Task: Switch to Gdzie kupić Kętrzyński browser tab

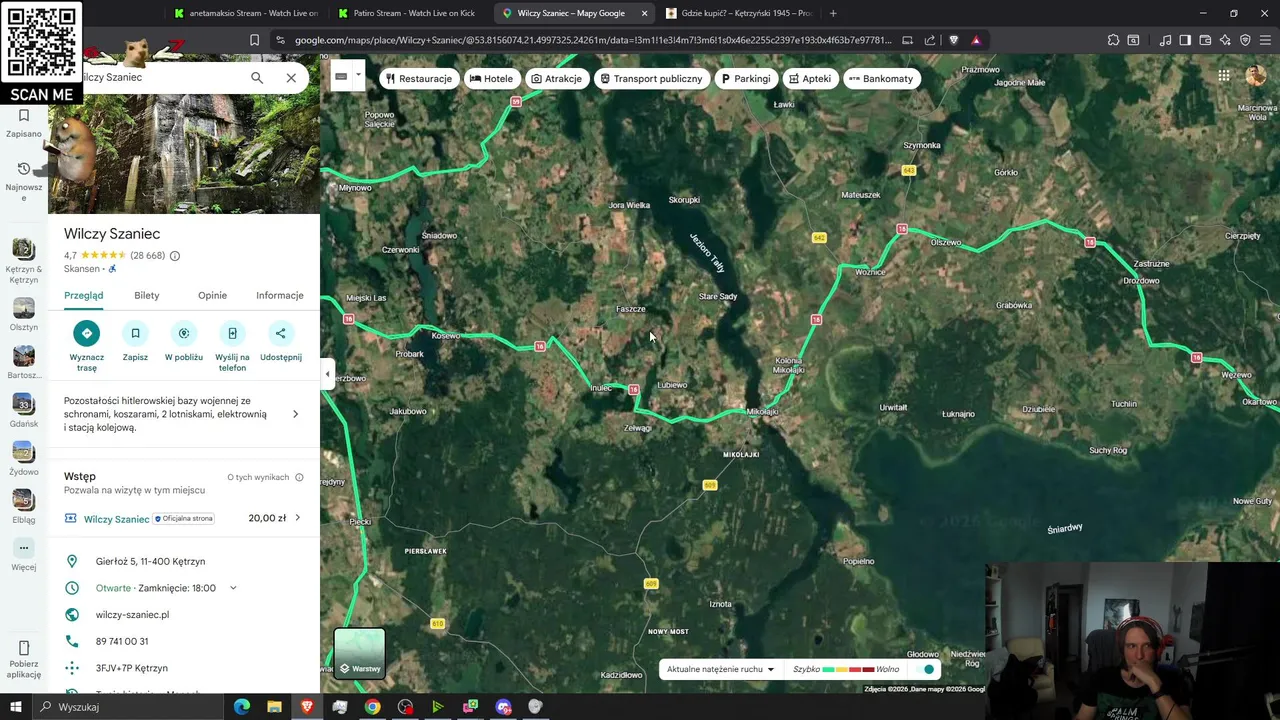Action: click(740, 13)
